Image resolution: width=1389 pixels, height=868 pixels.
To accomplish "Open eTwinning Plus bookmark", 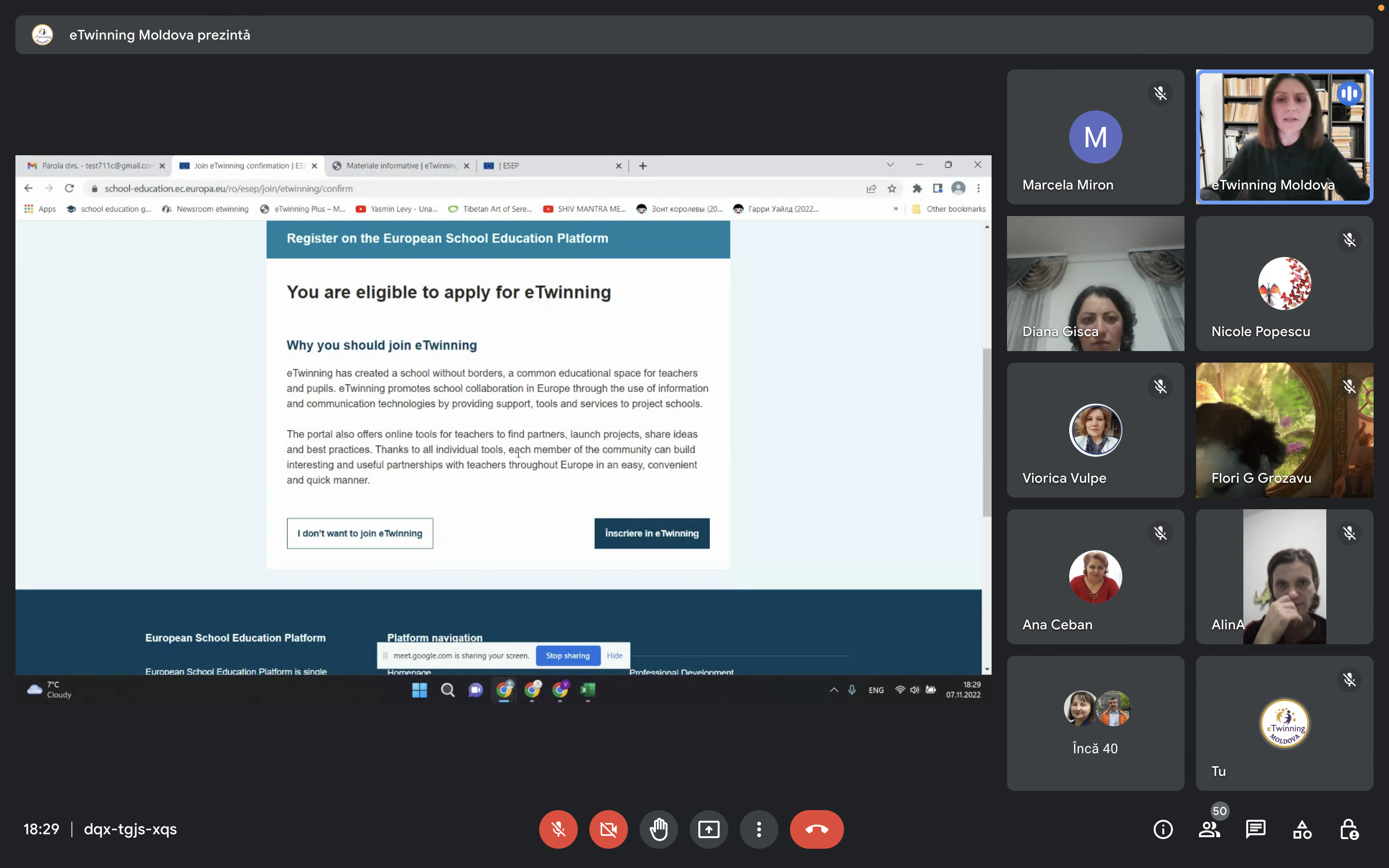I will point(302,209).
